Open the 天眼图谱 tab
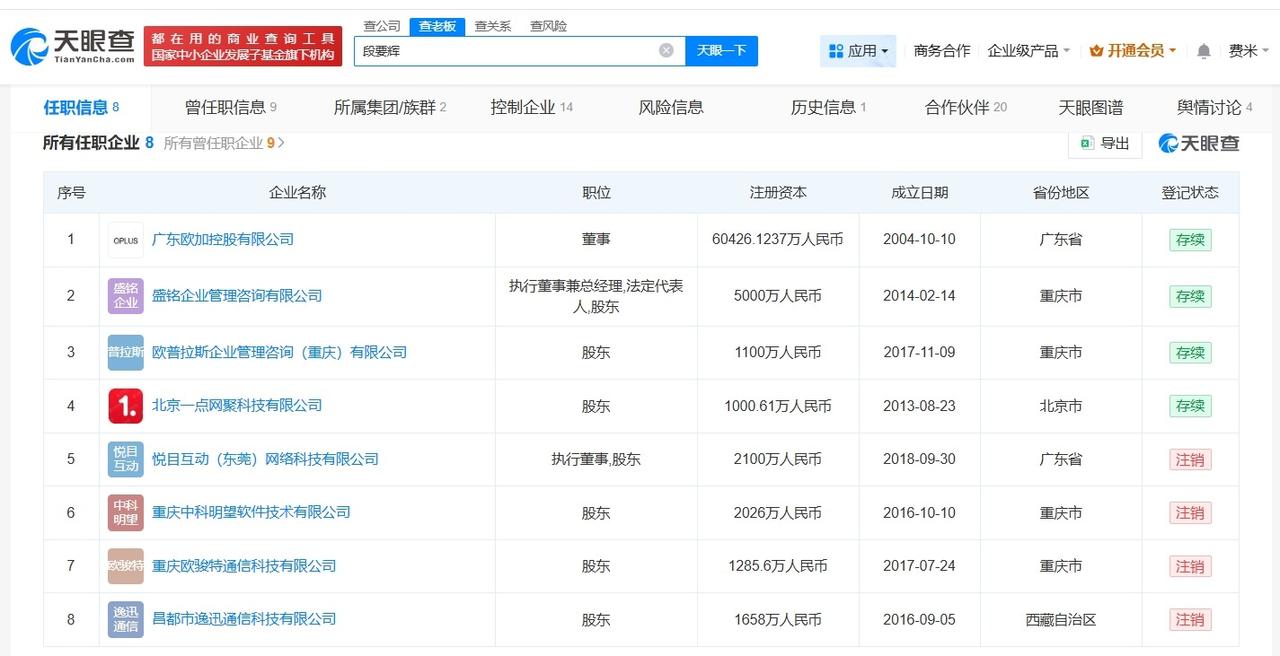 click(x=1091, y=108)
